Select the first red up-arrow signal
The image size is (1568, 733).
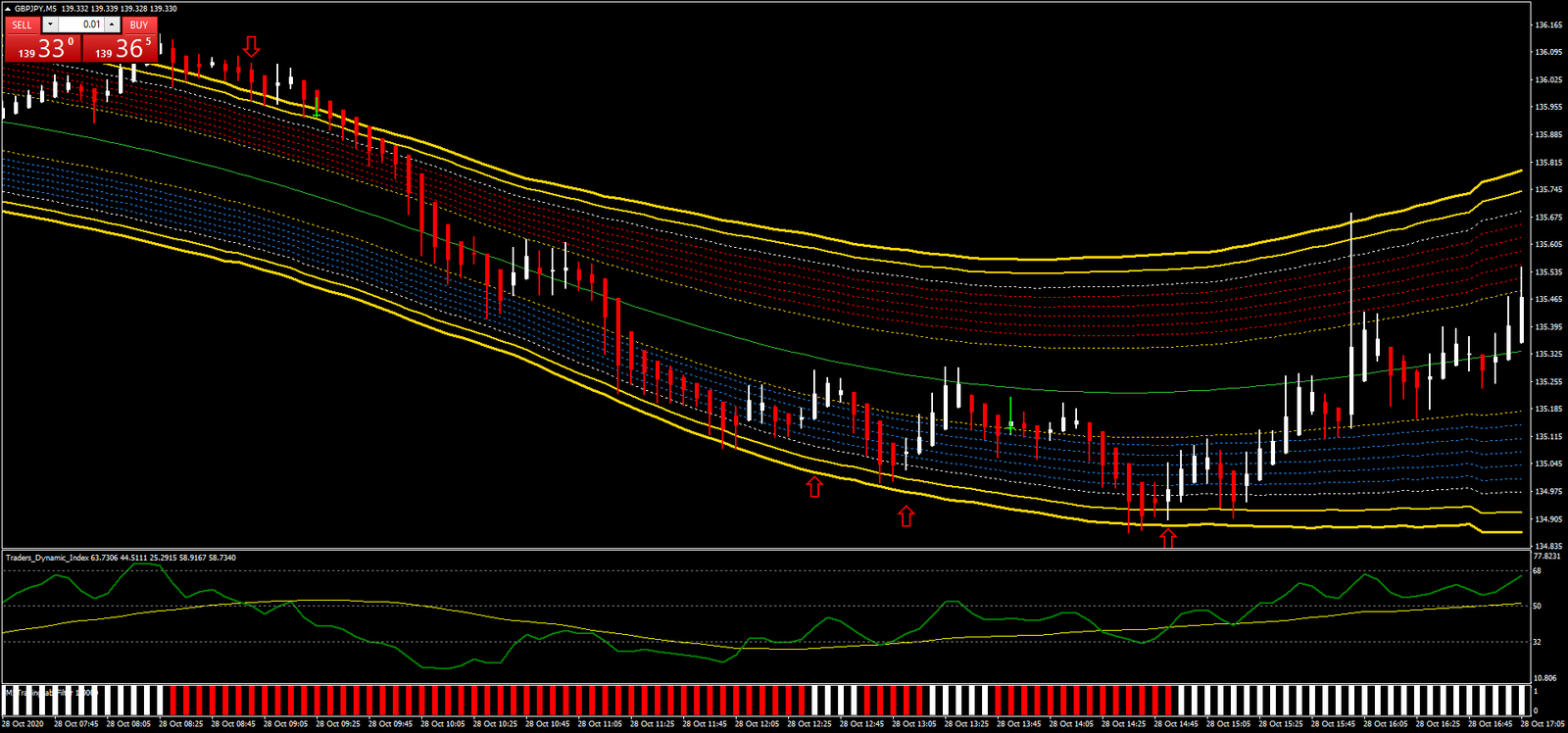tap(814, 486)
